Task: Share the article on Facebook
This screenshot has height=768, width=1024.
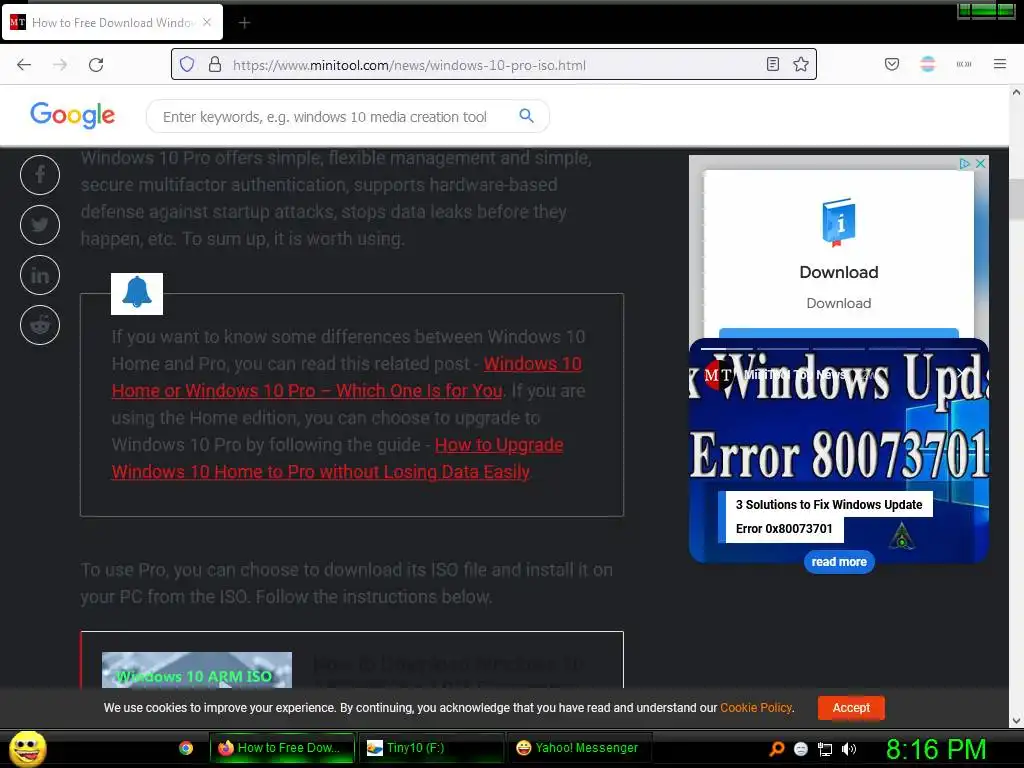Action: [40, 175]
